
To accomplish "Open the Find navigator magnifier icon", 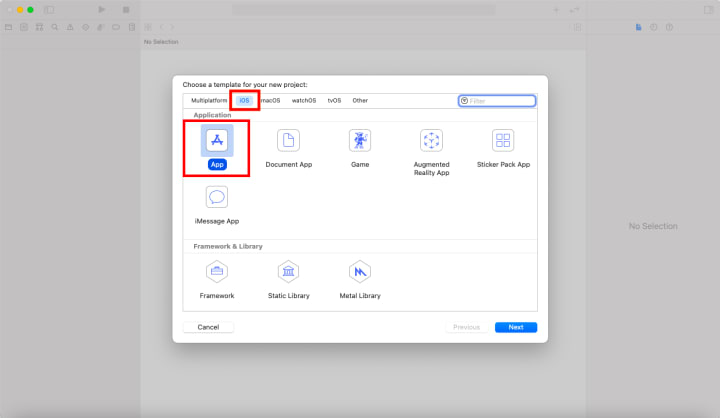I will pos(55,27).
